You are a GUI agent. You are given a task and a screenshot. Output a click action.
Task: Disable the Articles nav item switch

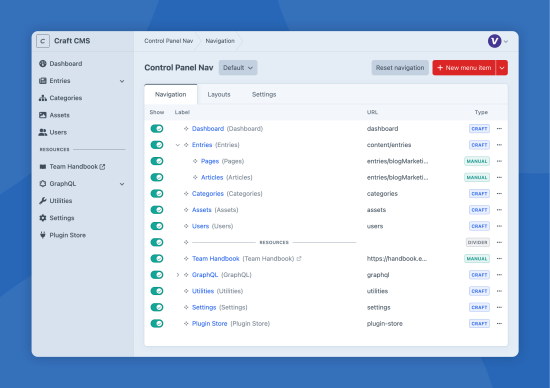click(157, 178)
